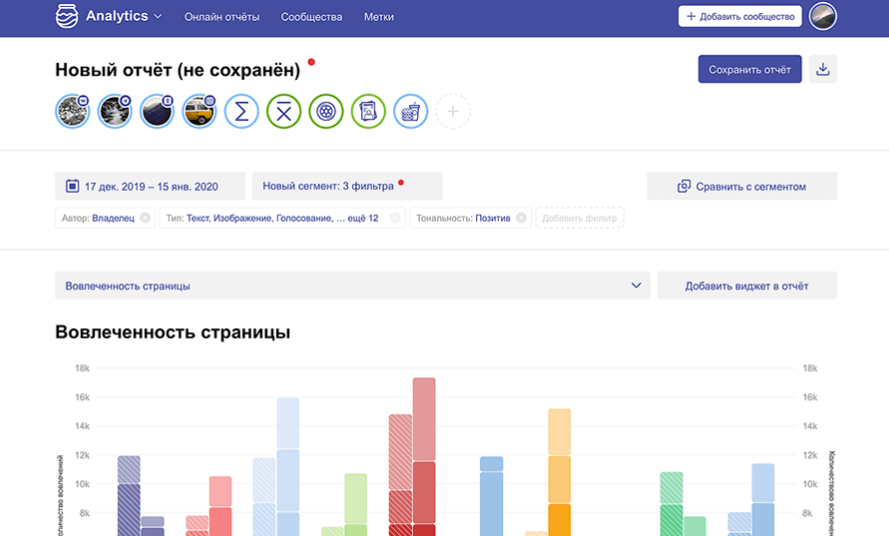Go to the Сообщества section
Image resolution: width=889 pixels, height=536 pixels.
(x=311, y=17)
